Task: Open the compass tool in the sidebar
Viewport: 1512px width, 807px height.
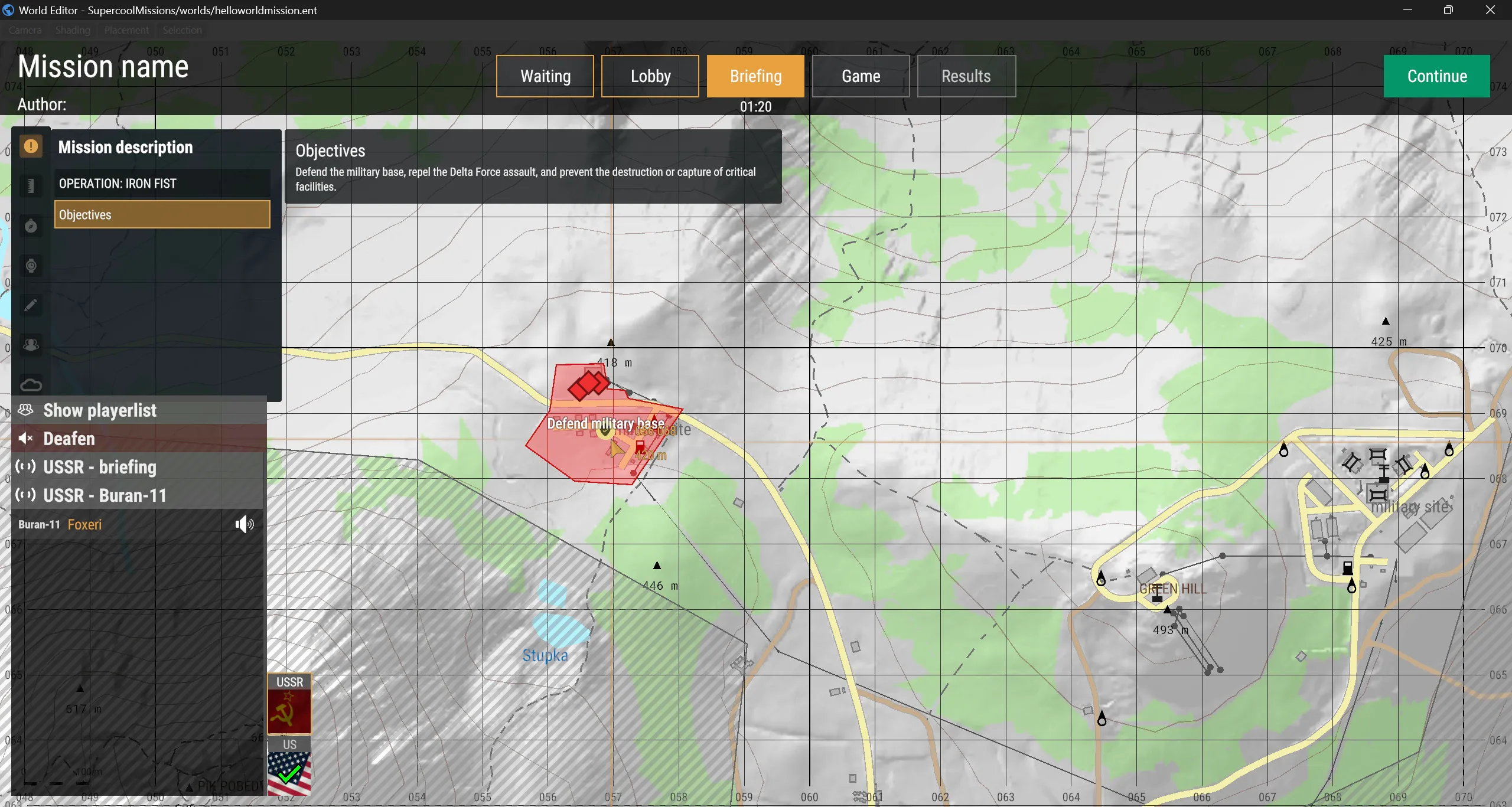Action: coord(31,226)
